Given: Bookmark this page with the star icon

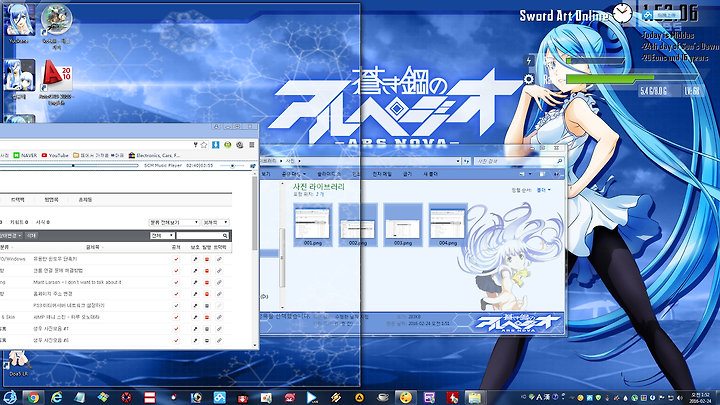Looking at the screenshot, I should point(204,145).
